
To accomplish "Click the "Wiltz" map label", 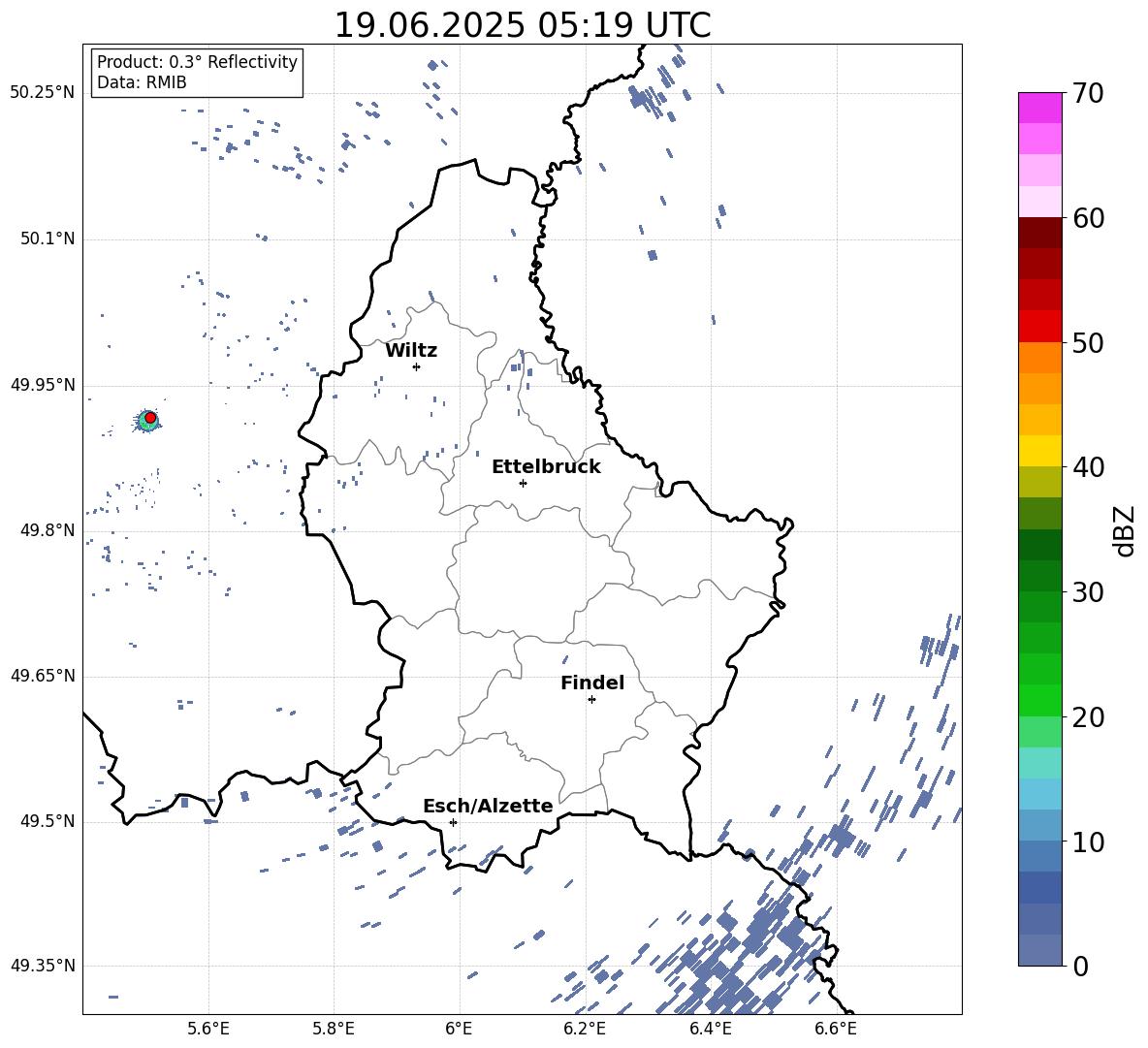I will click(411, 351).
